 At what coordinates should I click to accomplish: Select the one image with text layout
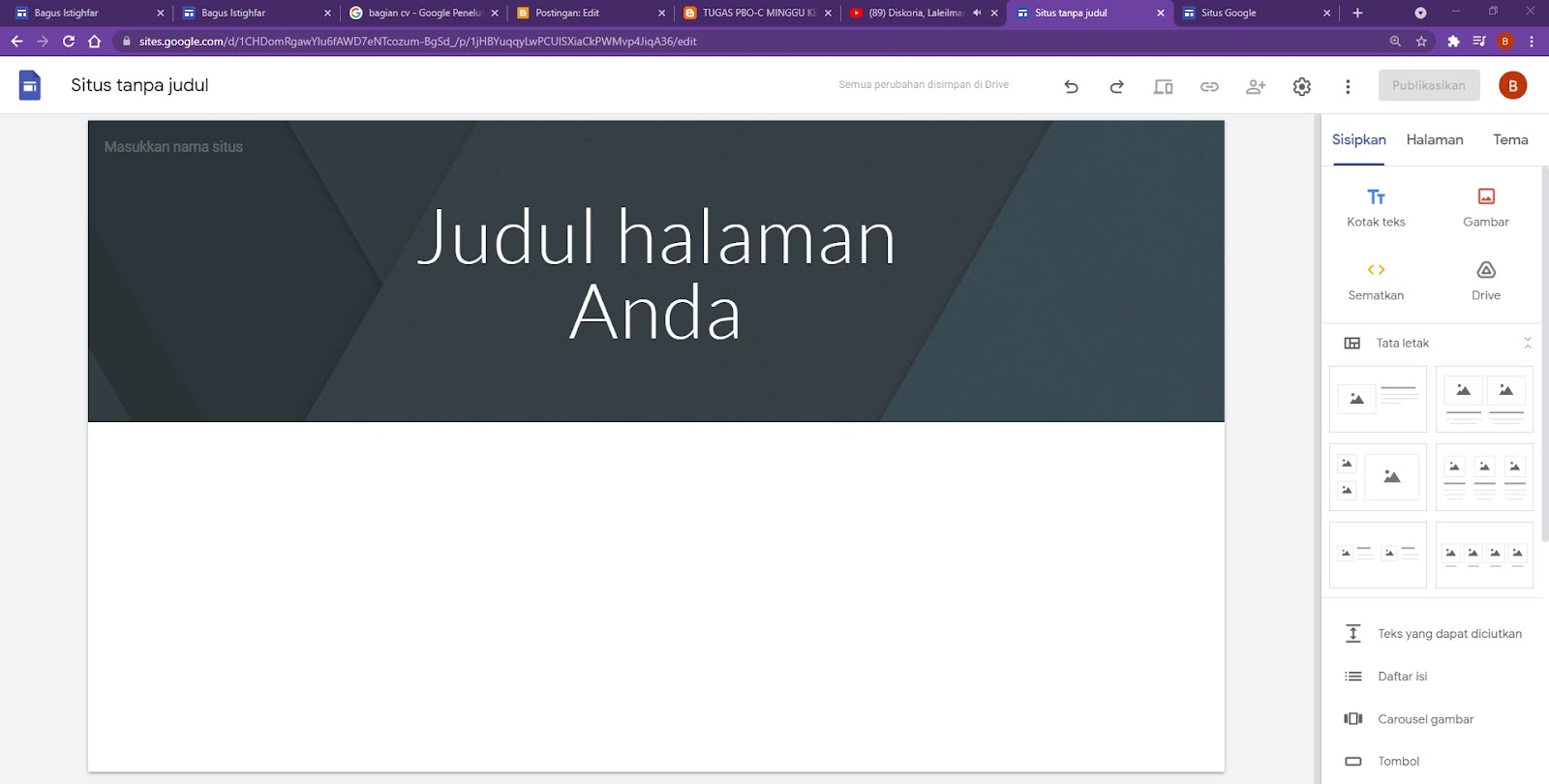click(x=1378, y=399)
